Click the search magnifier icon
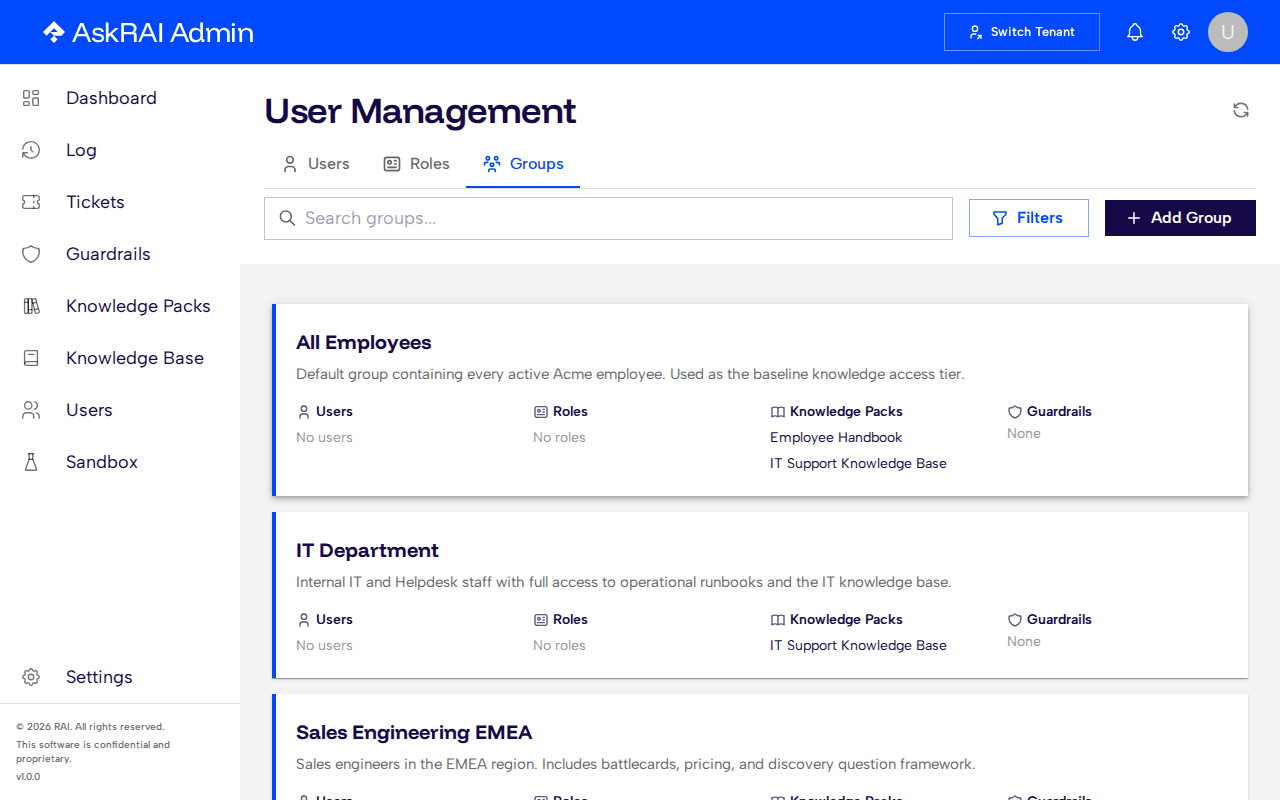Image resolution: width=1280 pixels, height=800 pixels. click(287, 218)
